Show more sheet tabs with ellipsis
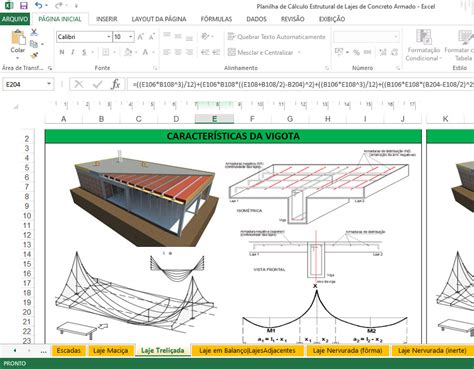474x369 pixels. 43,351
